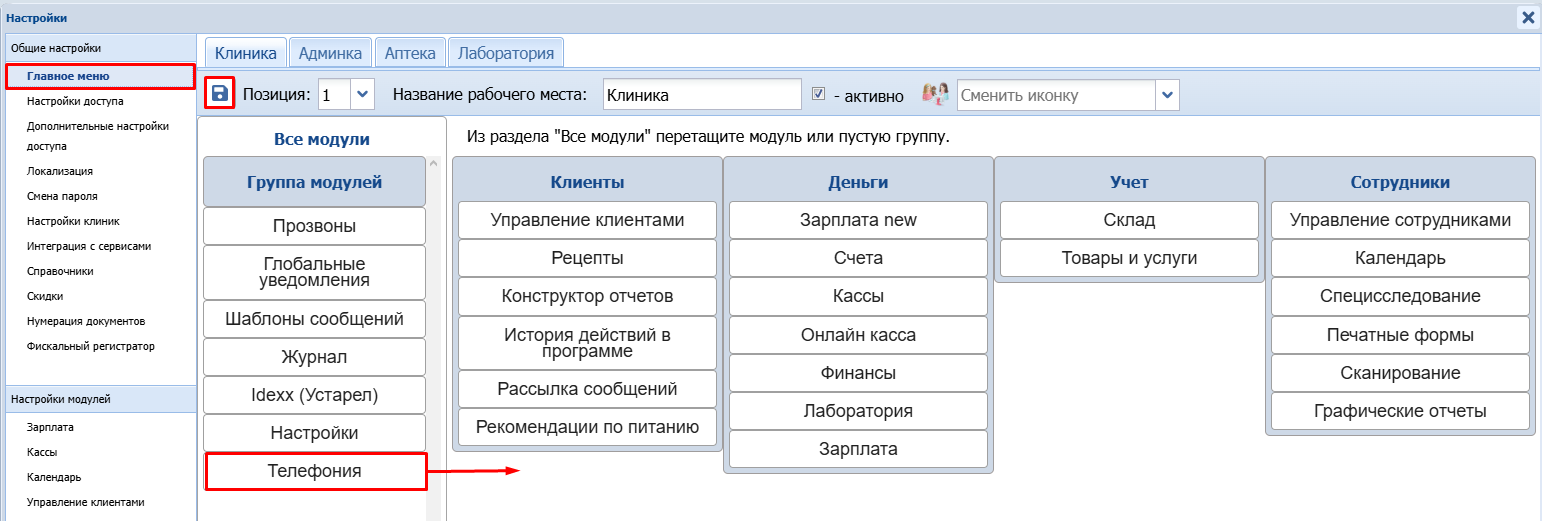Click the workplace icon preview image
The width and height of the screenshot is (1542, 521).
(935, 95)
